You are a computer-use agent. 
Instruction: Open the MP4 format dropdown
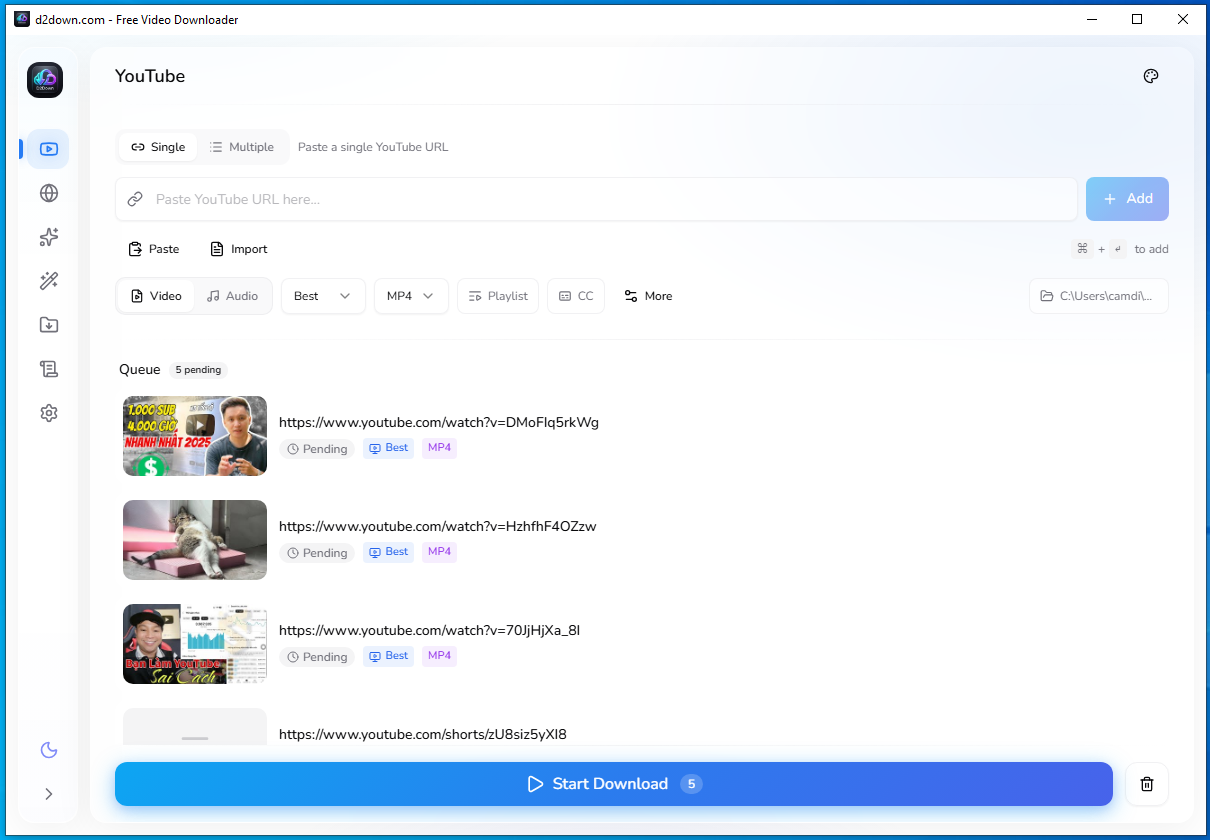pos(411,296)
